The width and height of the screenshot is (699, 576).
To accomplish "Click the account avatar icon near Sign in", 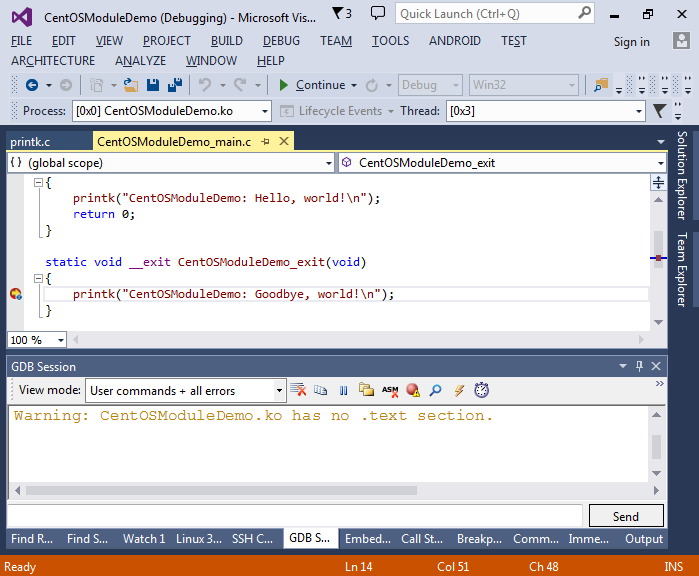I will [681, 41].
